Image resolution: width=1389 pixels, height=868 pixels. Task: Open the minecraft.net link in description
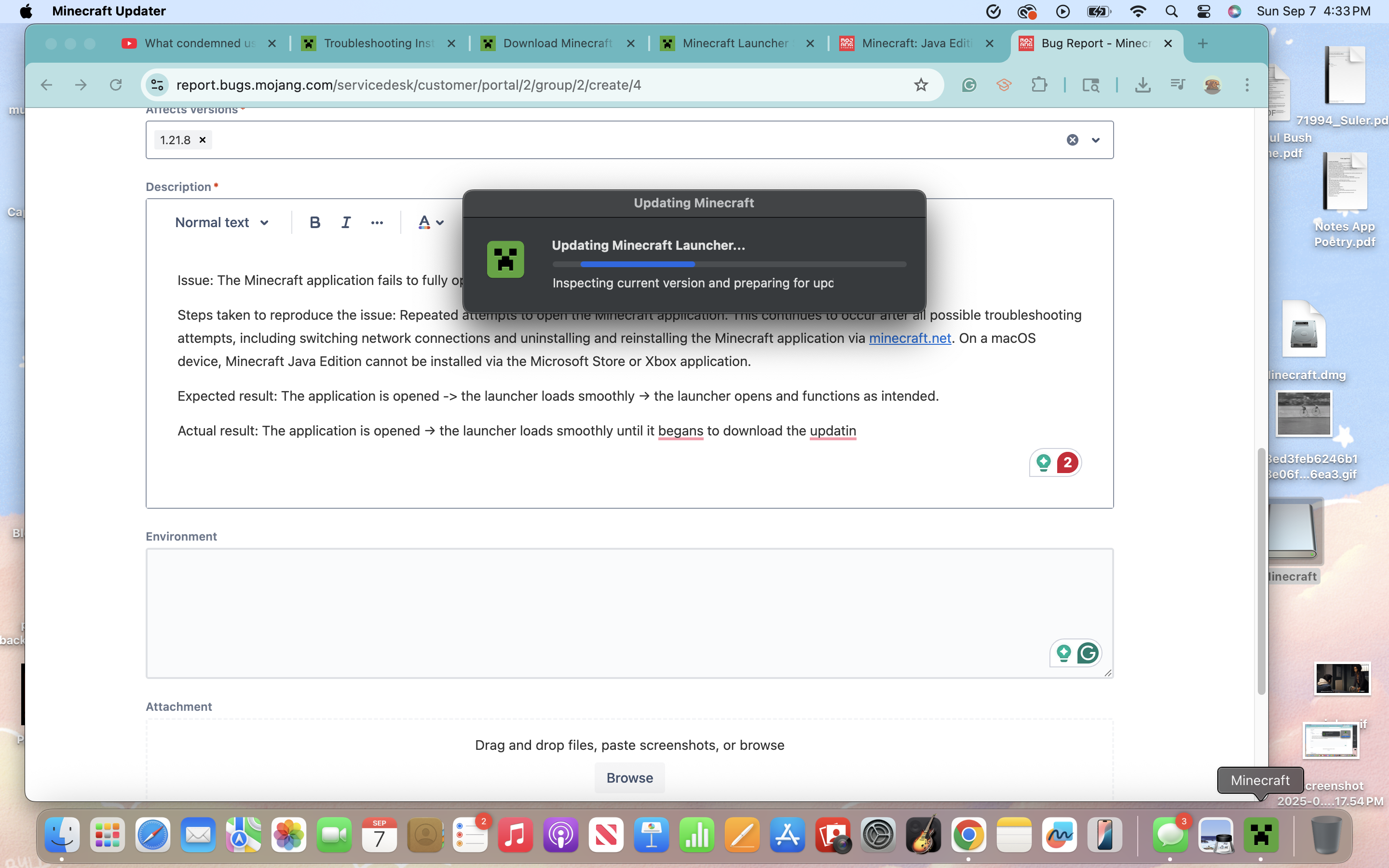coord(910,338)
